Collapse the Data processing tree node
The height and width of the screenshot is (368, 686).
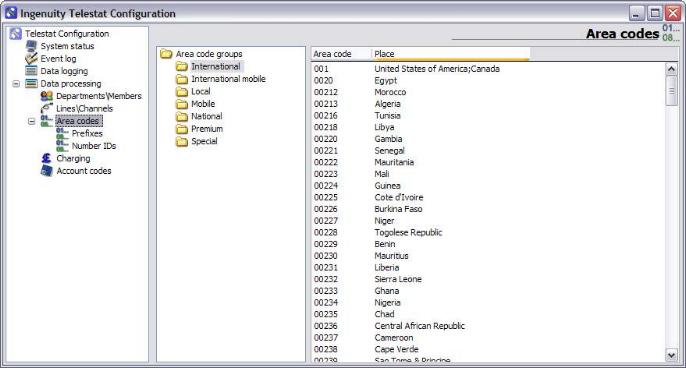(x=16, y=83)
